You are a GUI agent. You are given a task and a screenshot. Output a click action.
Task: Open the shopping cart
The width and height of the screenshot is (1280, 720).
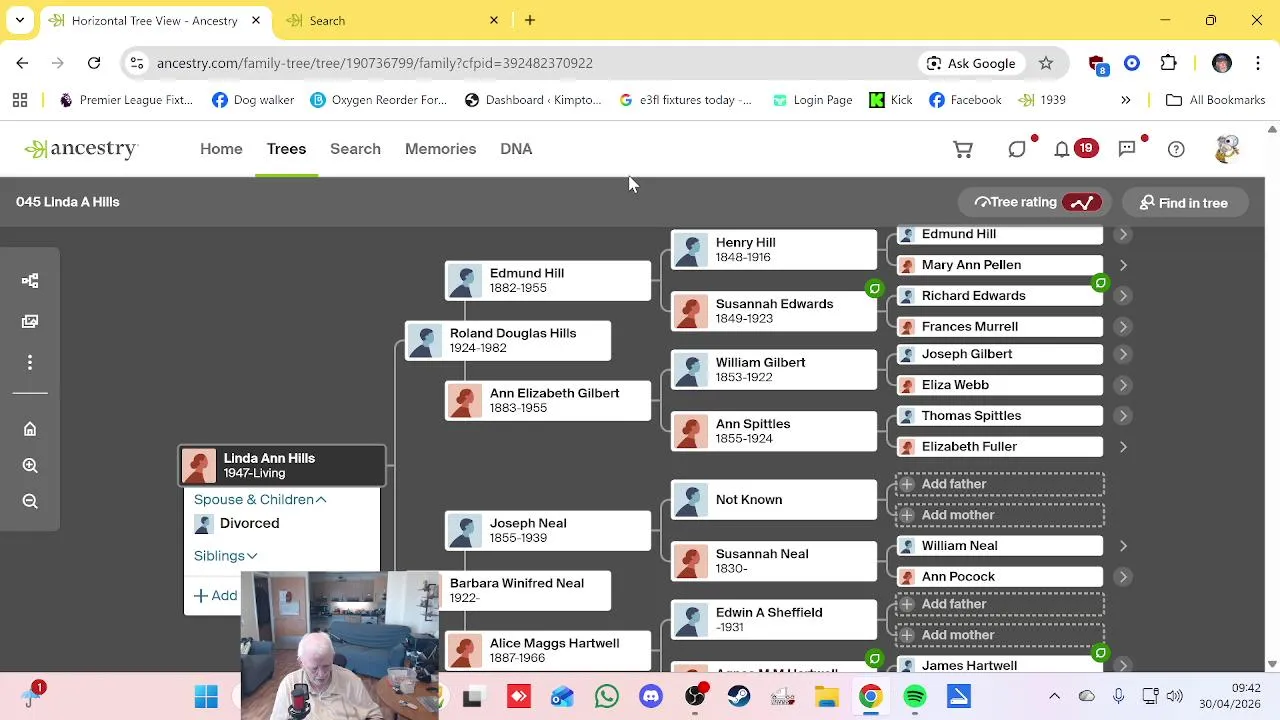(x=963, y=149)
